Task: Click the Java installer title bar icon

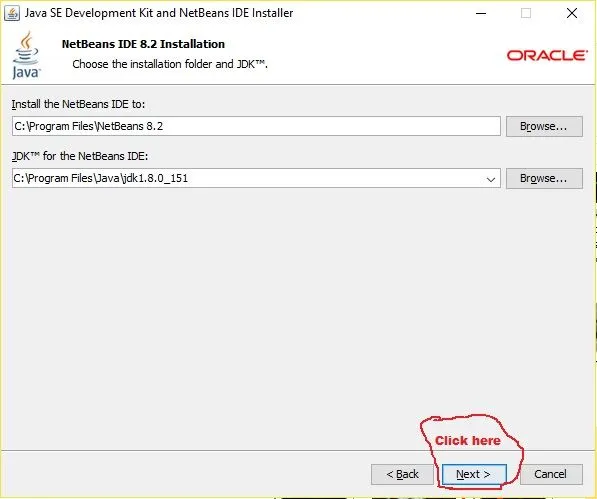Action: point(12,14)
